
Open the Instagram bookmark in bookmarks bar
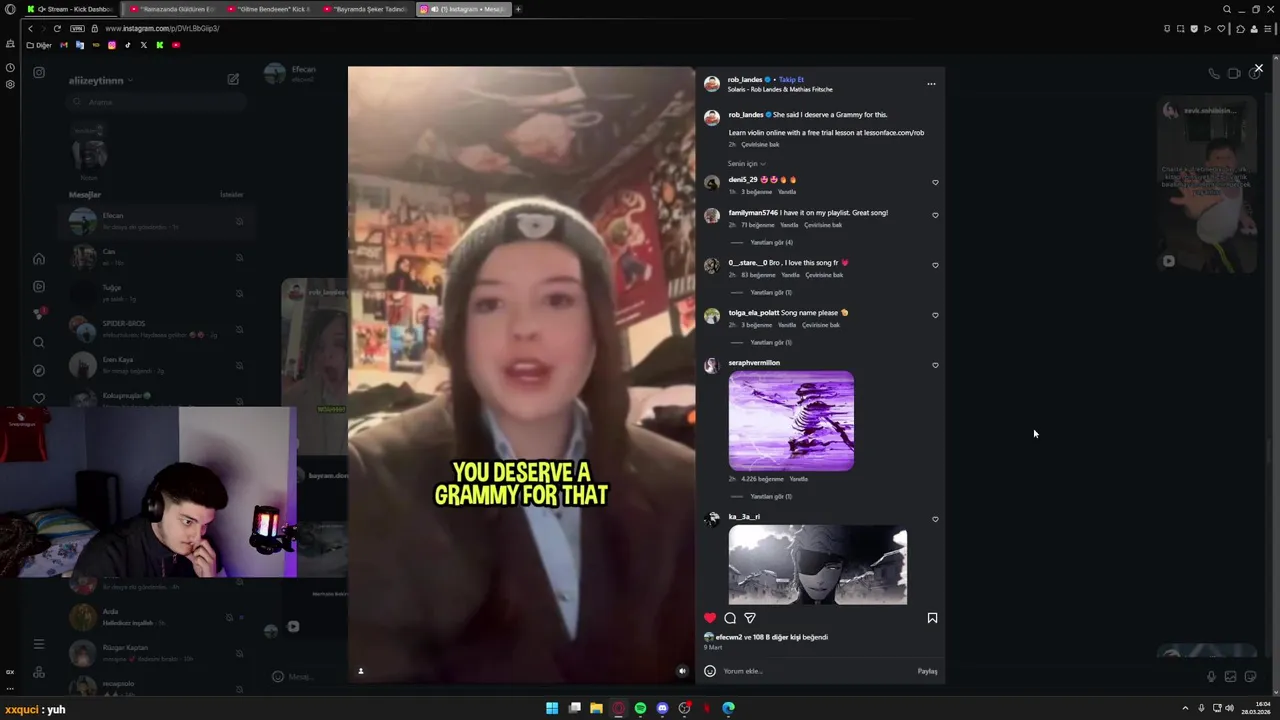point(111,45)
